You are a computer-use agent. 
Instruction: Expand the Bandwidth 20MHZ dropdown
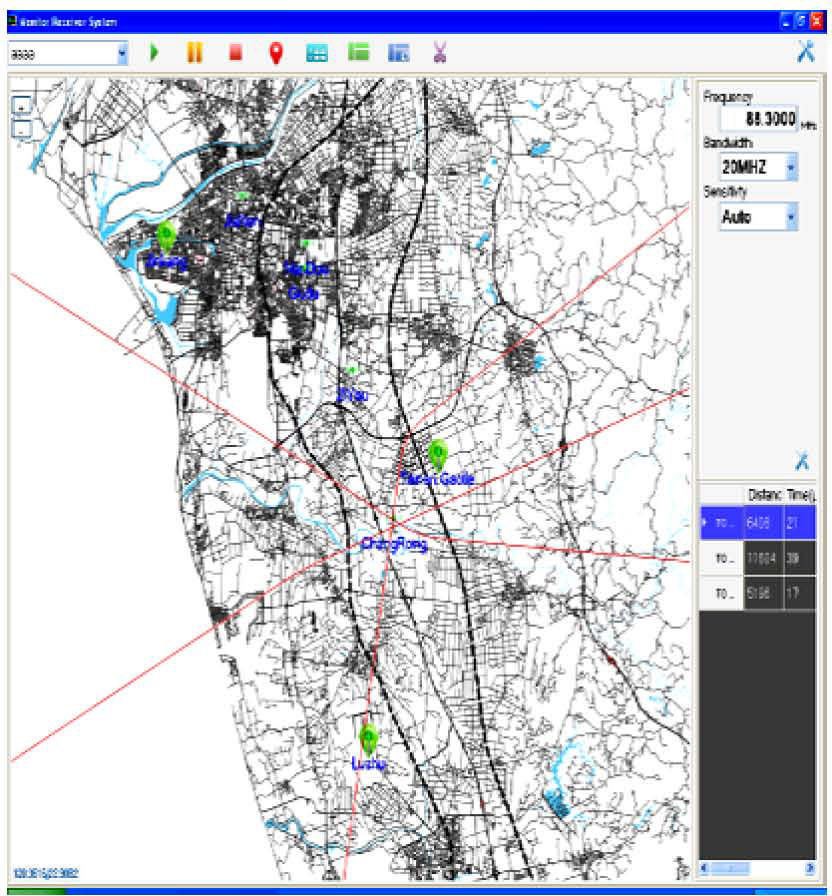click(x=791, y=168)
